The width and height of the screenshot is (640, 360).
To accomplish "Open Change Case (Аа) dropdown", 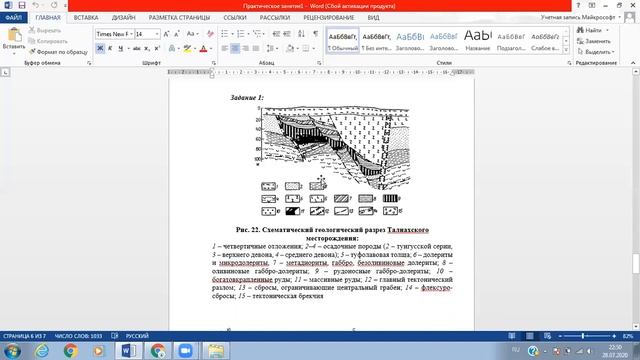I will [x=192, y=34].
